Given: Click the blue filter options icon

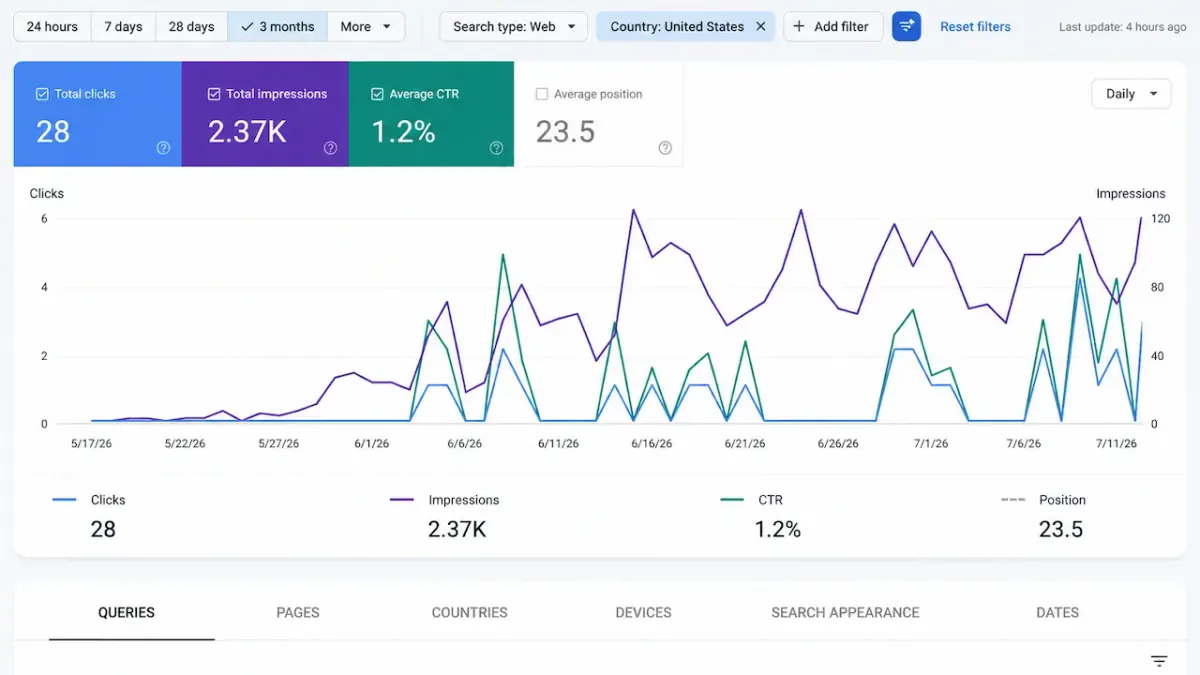Looking at the screenshot, I should (x=907, y=27).
